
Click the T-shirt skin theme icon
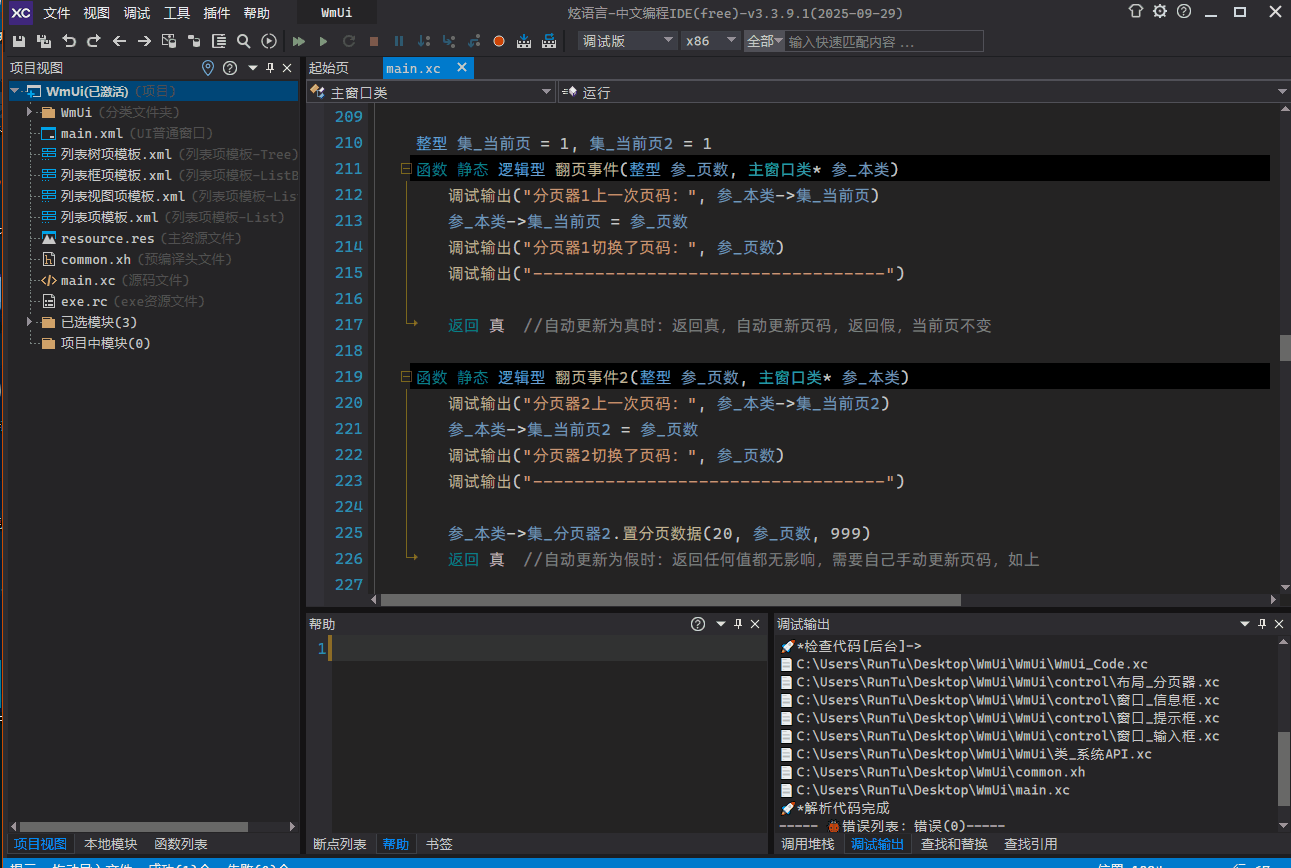1135,12
